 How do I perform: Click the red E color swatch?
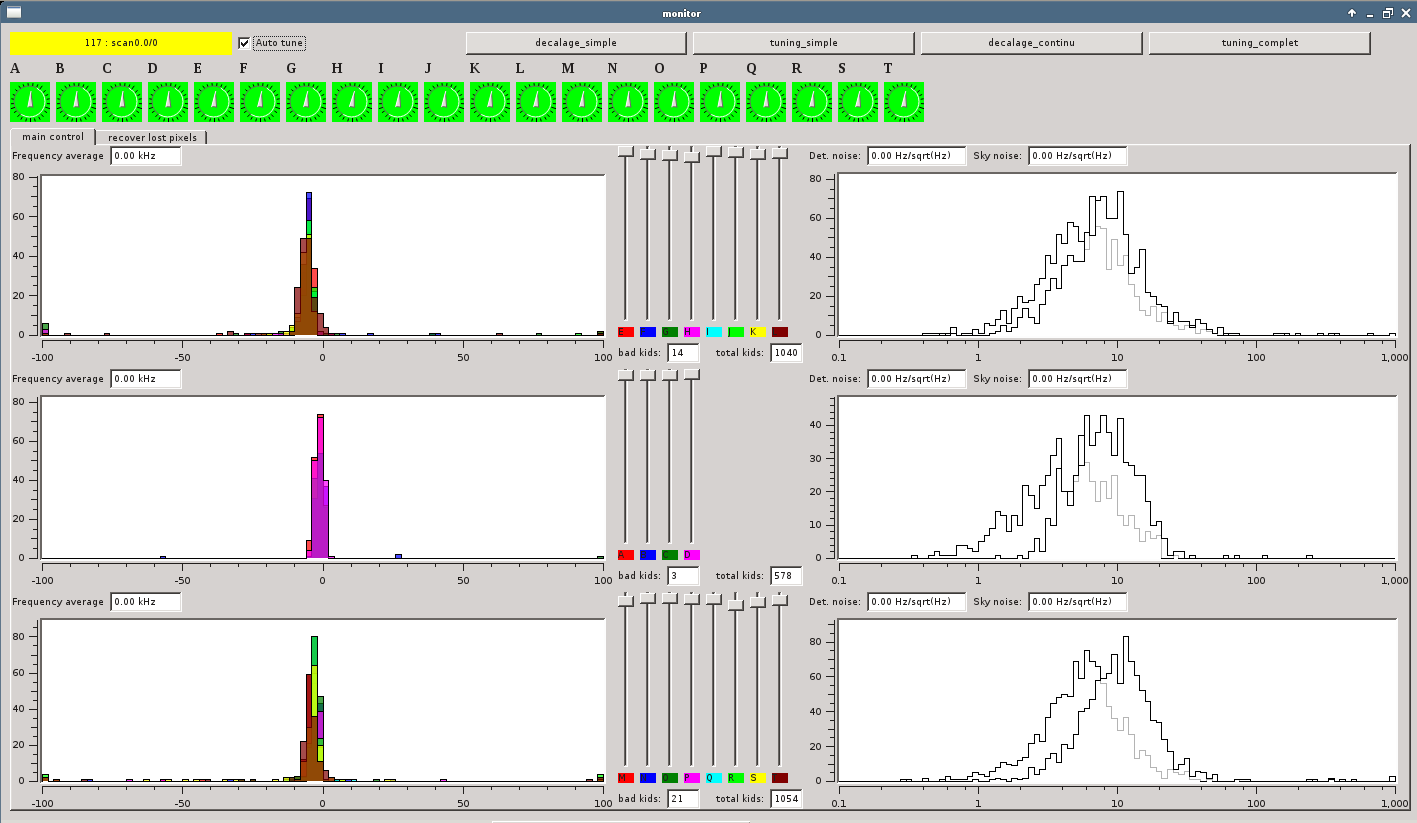pyautogui.click(x=625, y=332)
